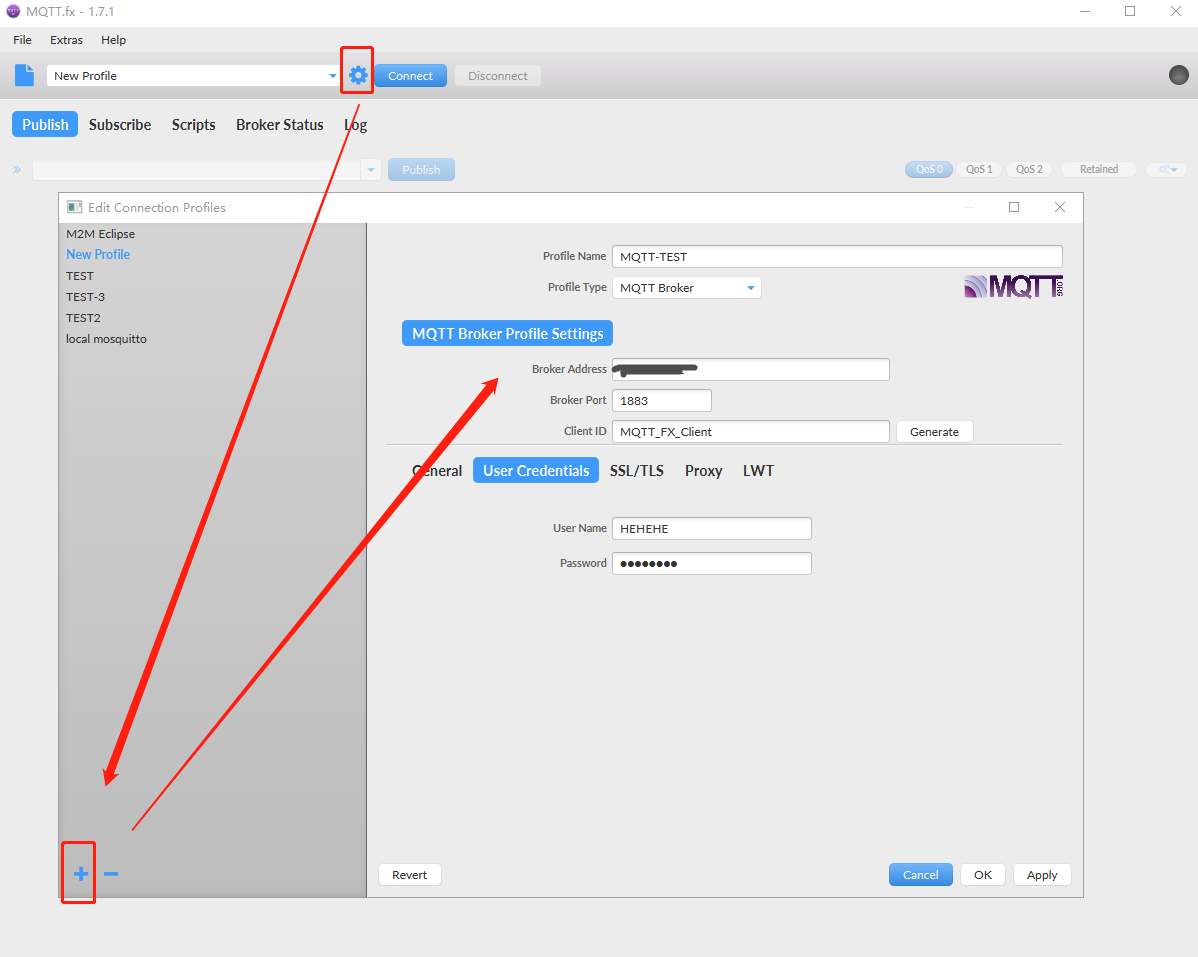The height and width of the screenshot is (957, 1198).
Task: Click the Revert button
Action: (410, 875)
